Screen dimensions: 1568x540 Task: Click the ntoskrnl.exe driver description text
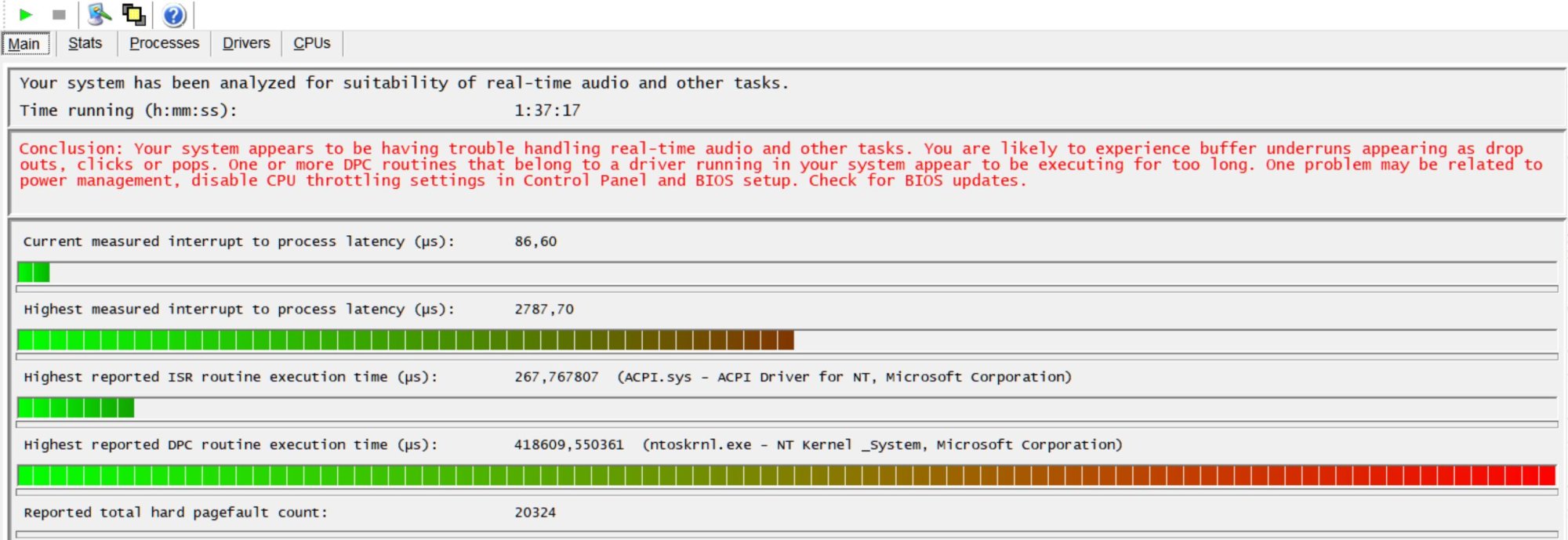coord(882,444)
